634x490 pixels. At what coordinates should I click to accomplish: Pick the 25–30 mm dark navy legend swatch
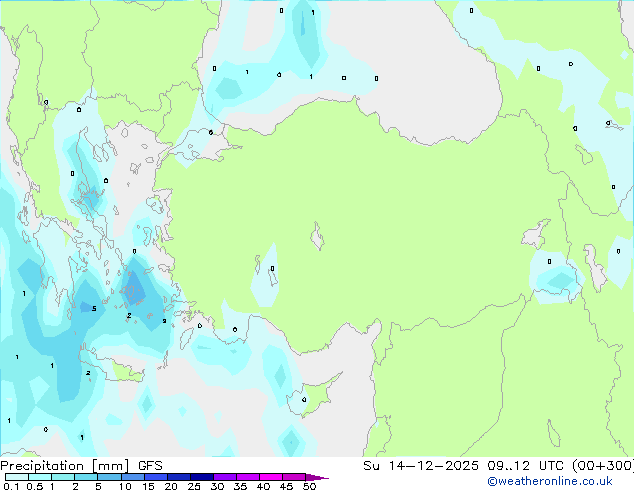pyautogui.click(x=201, y=477)
